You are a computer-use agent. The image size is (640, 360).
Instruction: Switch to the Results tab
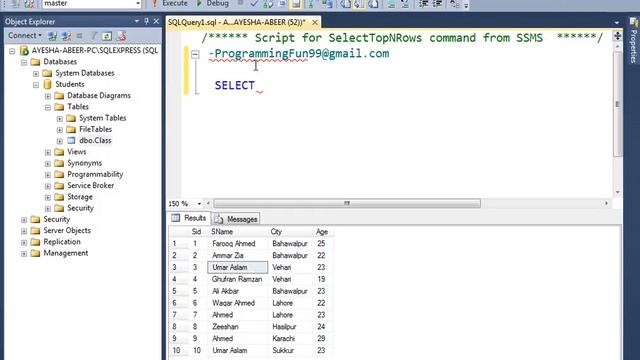pyautogui.click(x=189, y=218)
